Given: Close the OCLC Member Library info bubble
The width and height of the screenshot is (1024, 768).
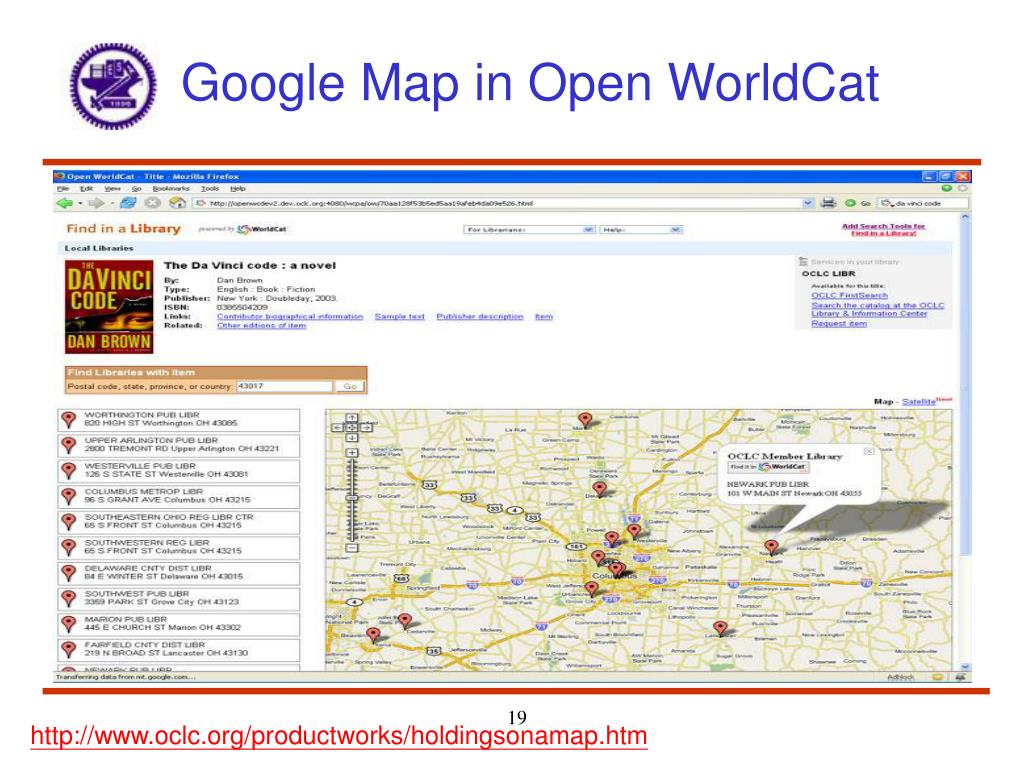Looking at the screenshot, I should (869, 451).
